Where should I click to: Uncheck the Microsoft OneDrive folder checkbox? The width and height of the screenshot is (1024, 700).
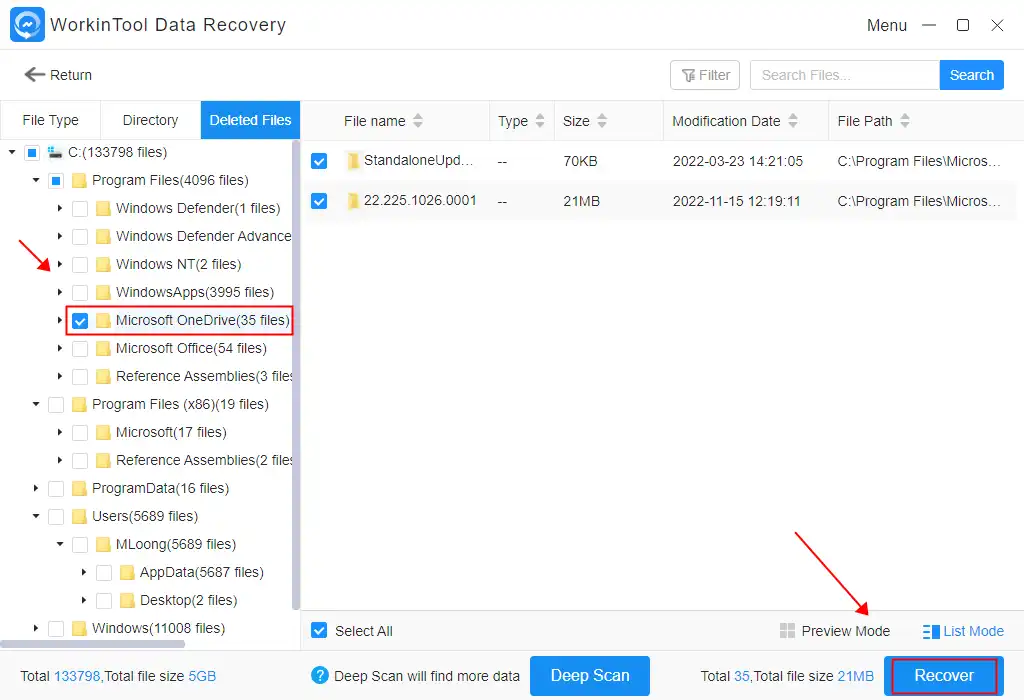click(80, 321)
